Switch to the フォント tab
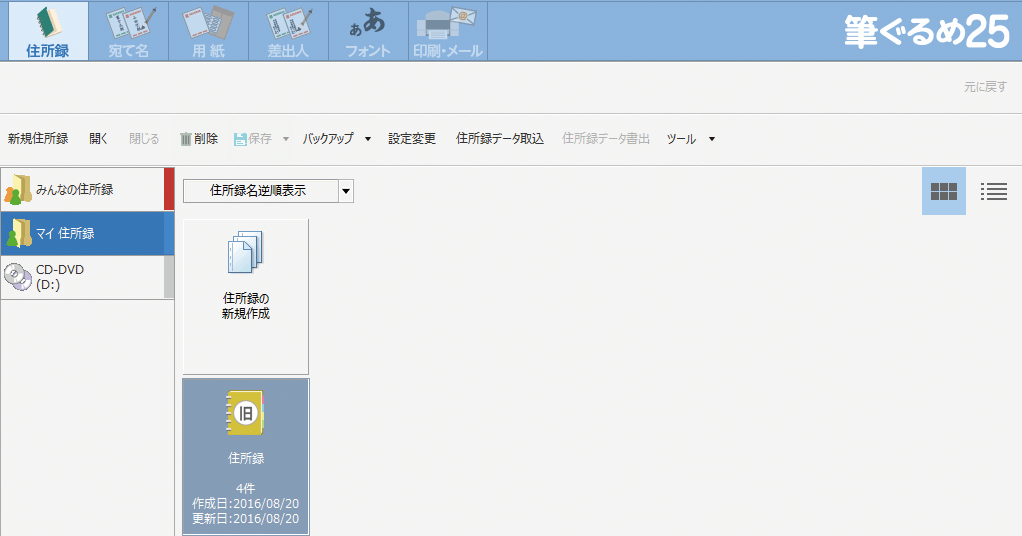Screen dimensions: 1022x536 [368, 31]
